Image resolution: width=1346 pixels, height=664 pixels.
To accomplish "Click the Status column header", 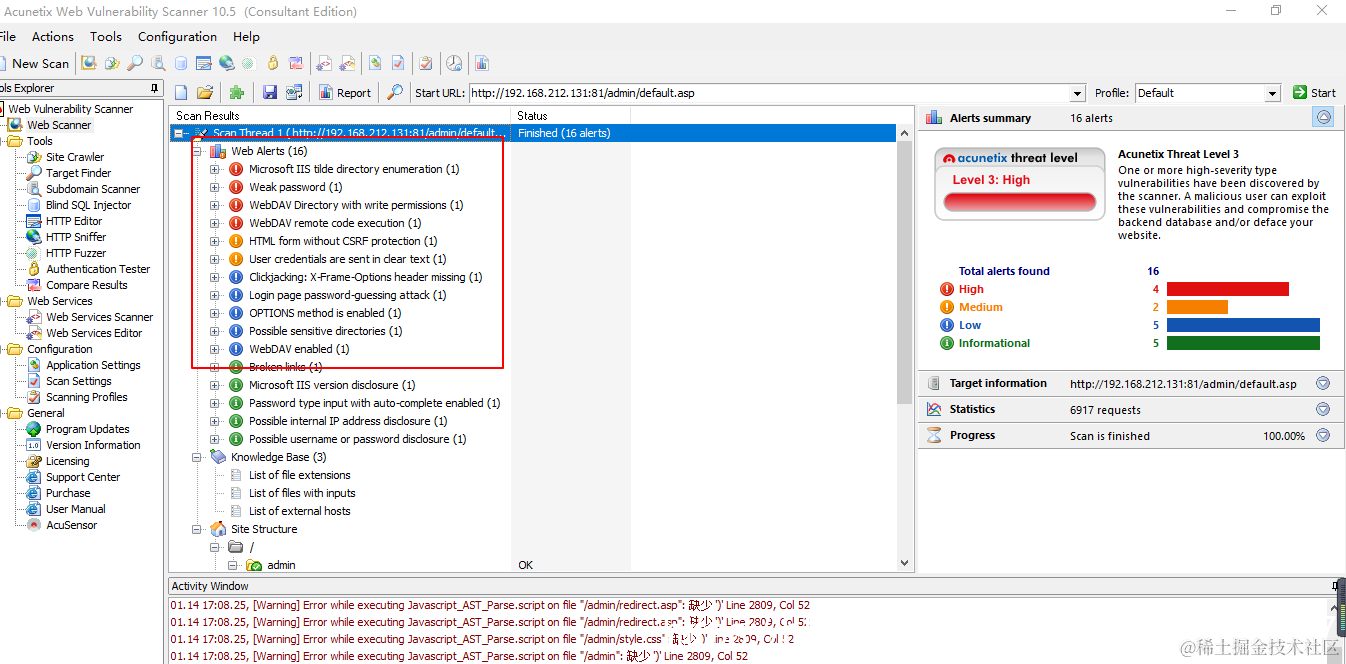I will tap(570, 116).
